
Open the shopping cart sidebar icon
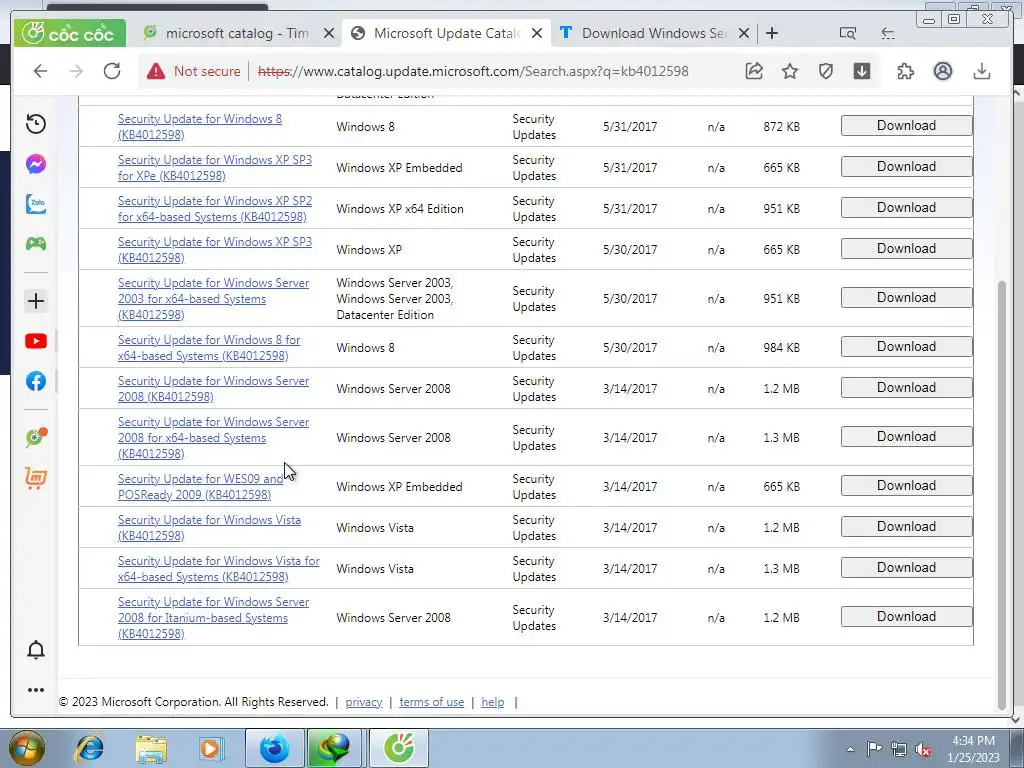pyautogui.click(x=36, y=478)
